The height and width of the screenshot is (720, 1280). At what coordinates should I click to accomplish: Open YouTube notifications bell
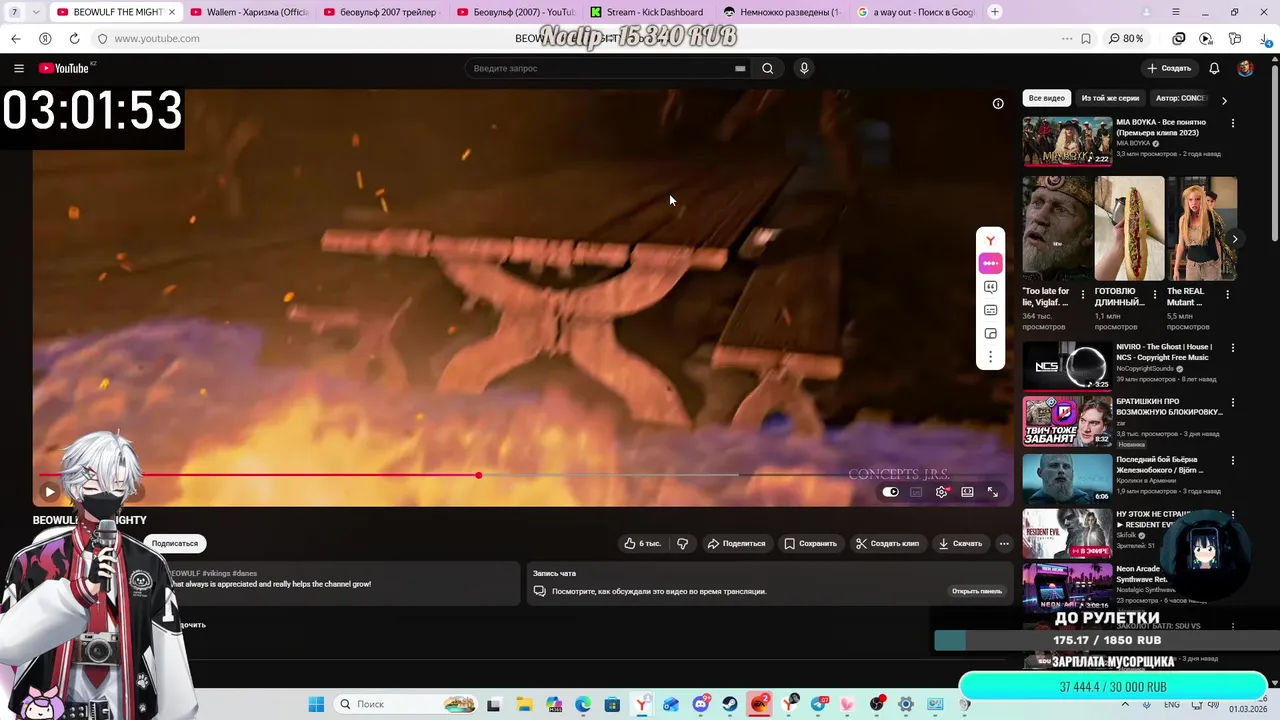[x=1214, y=68]
